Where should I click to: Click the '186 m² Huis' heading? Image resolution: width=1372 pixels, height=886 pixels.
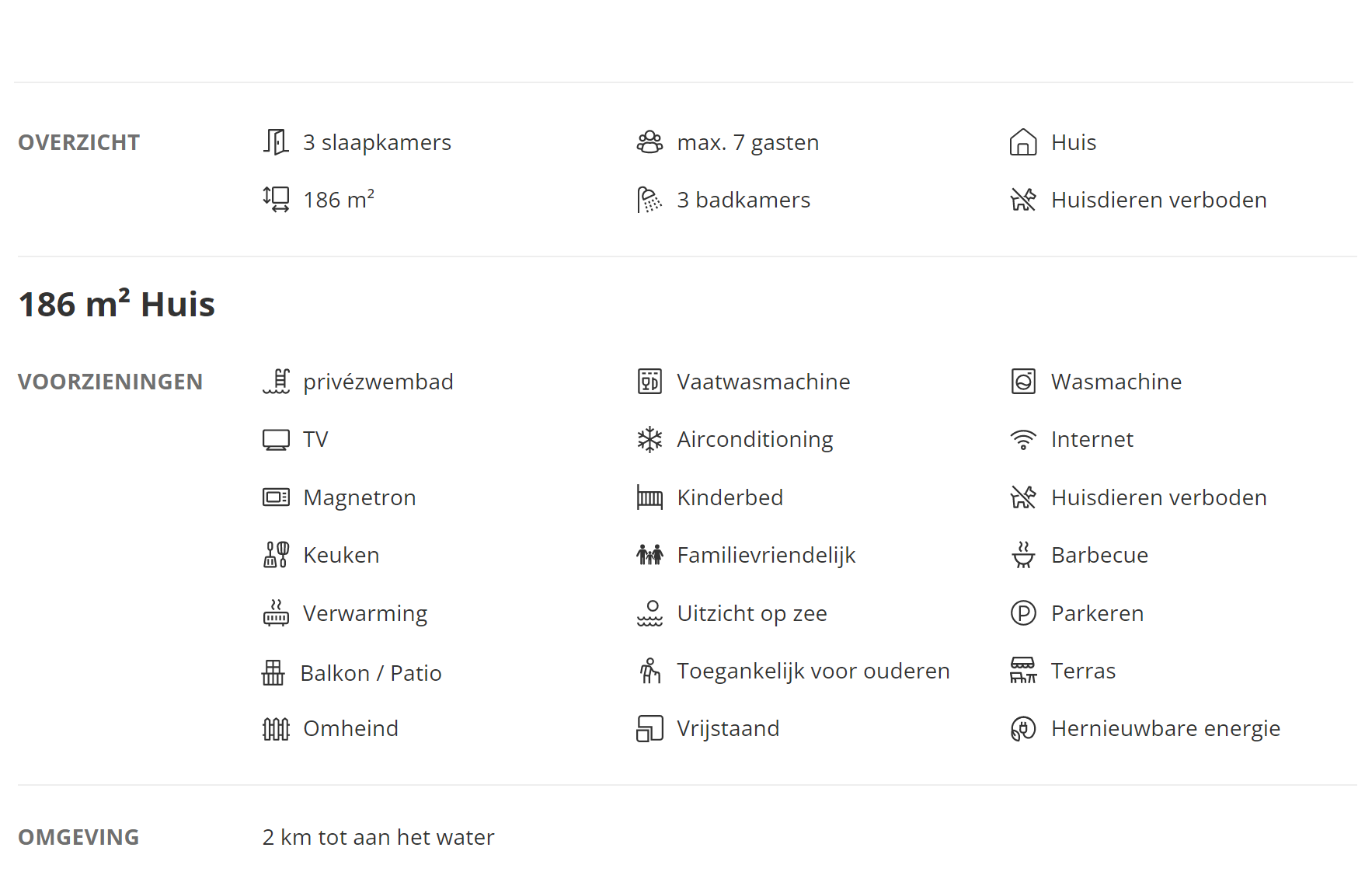pos(117,304)
